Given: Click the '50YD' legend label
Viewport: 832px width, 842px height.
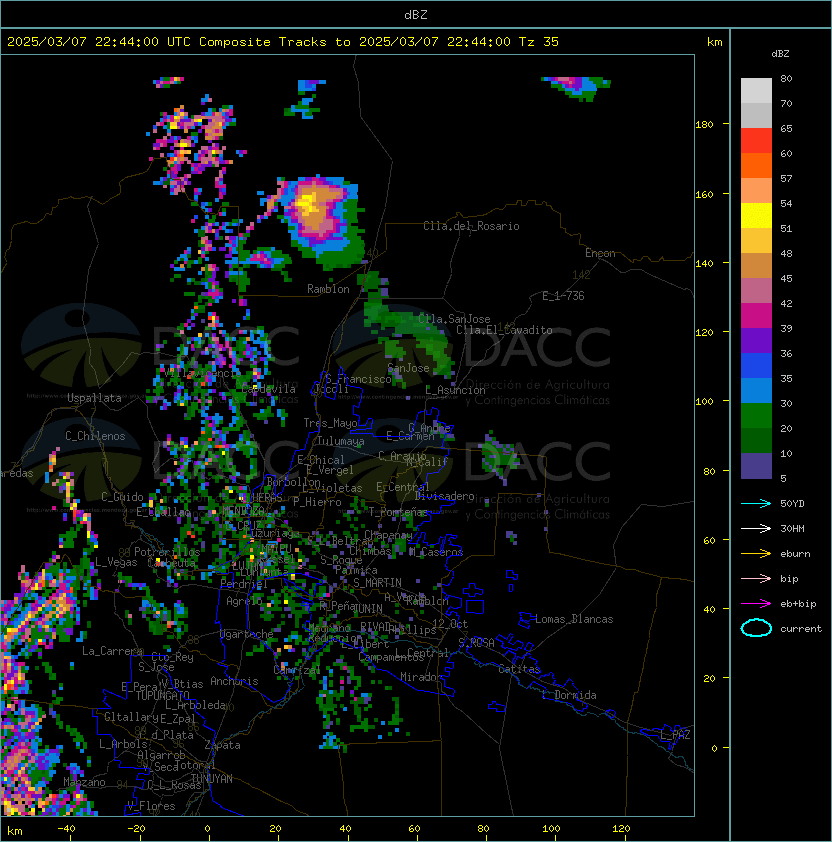Looking at the screenshot, I should pyautogui.click(x=792, y=504).
